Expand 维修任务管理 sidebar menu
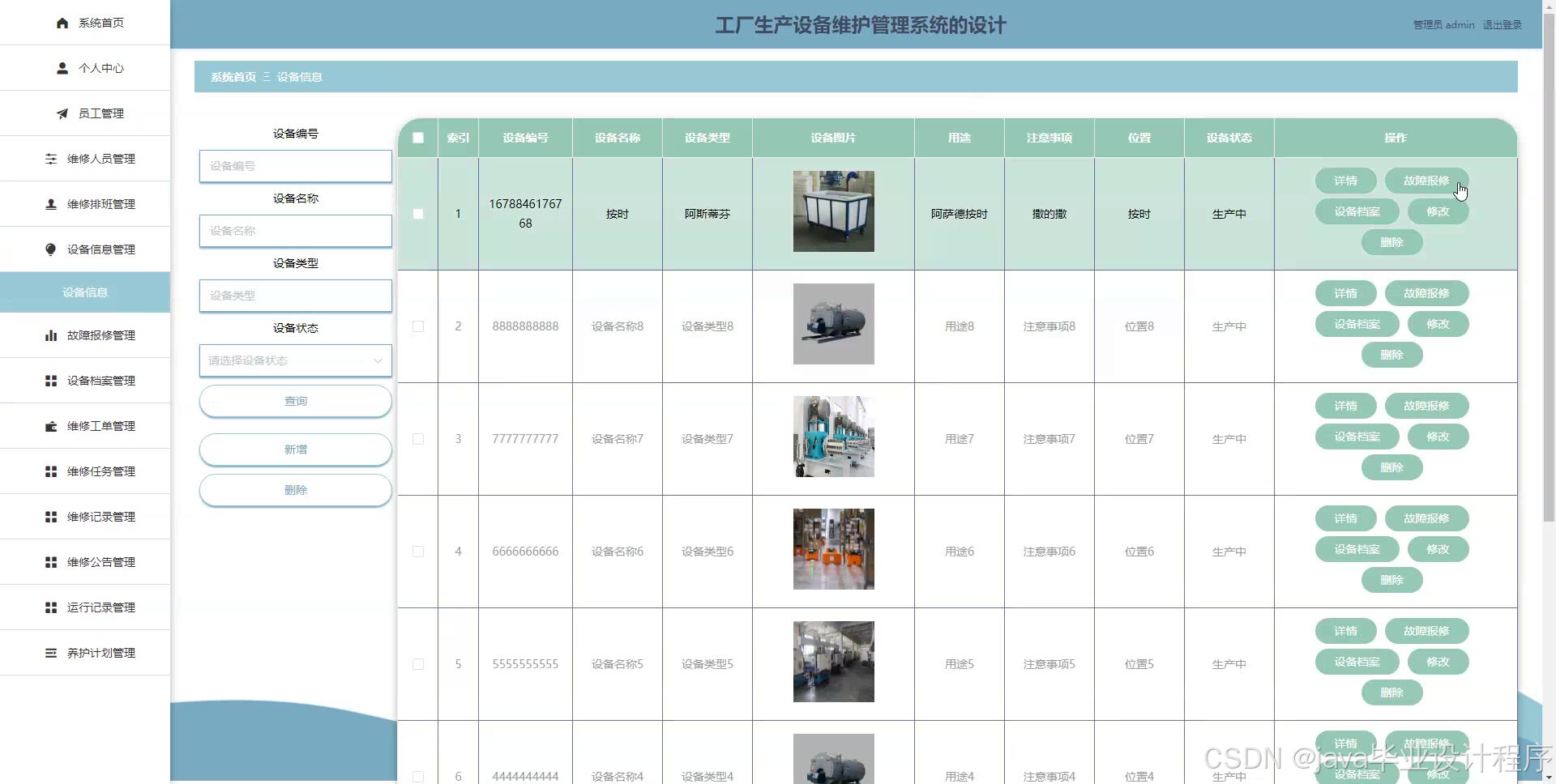This screenshot has height=784, width=1556. coord(85,471)
